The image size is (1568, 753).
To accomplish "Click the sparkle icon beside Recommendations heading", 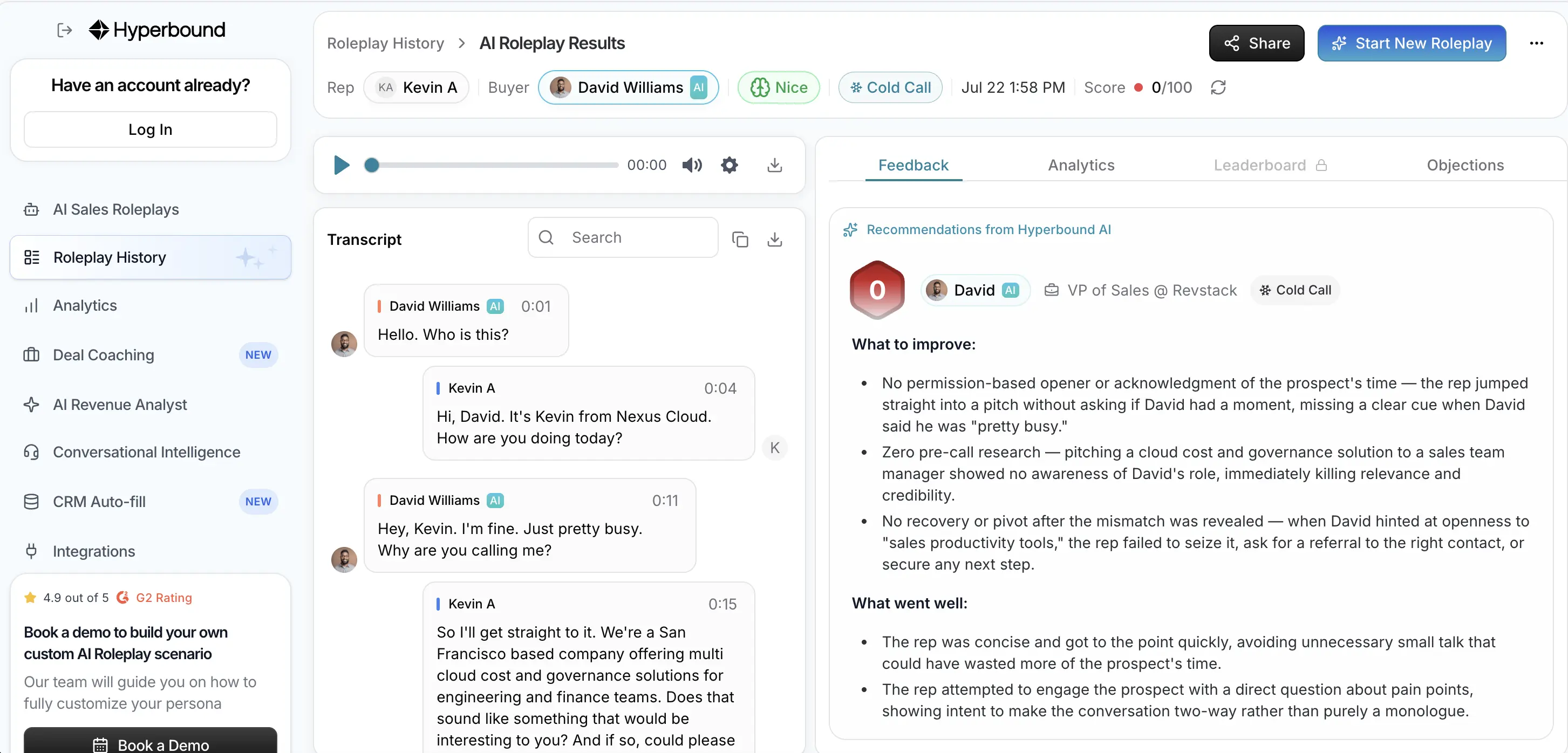I will pos(850,229).
